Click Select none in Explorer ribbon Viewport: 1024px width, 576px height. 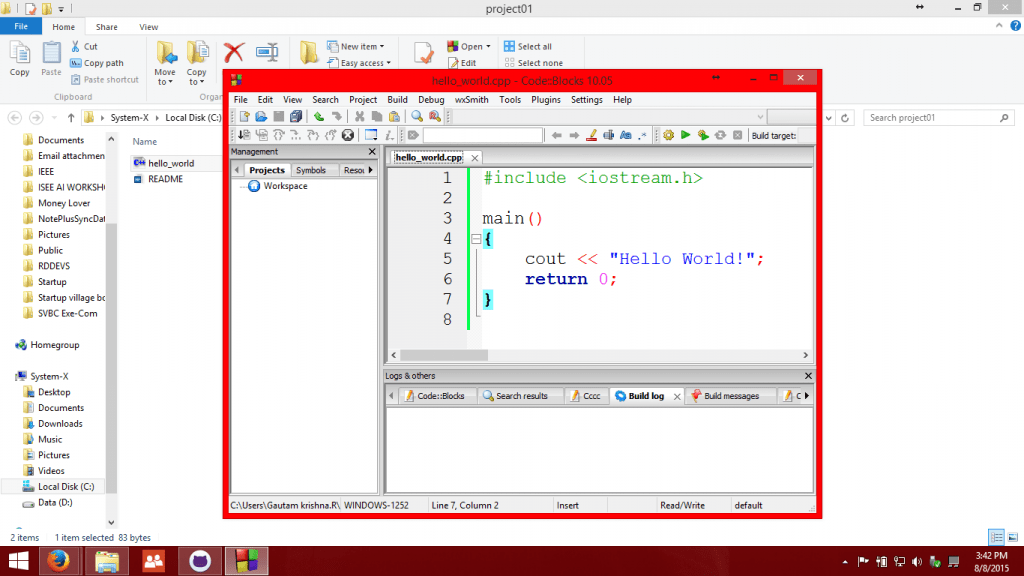[x=534, y=63]
